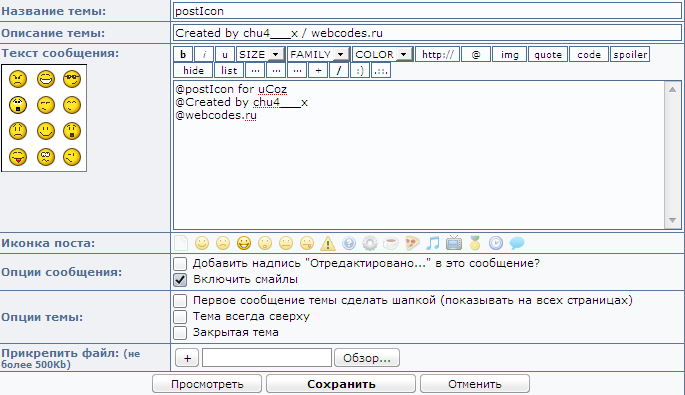Insert a list tag
Screen dimensions: 685x395
229,70
